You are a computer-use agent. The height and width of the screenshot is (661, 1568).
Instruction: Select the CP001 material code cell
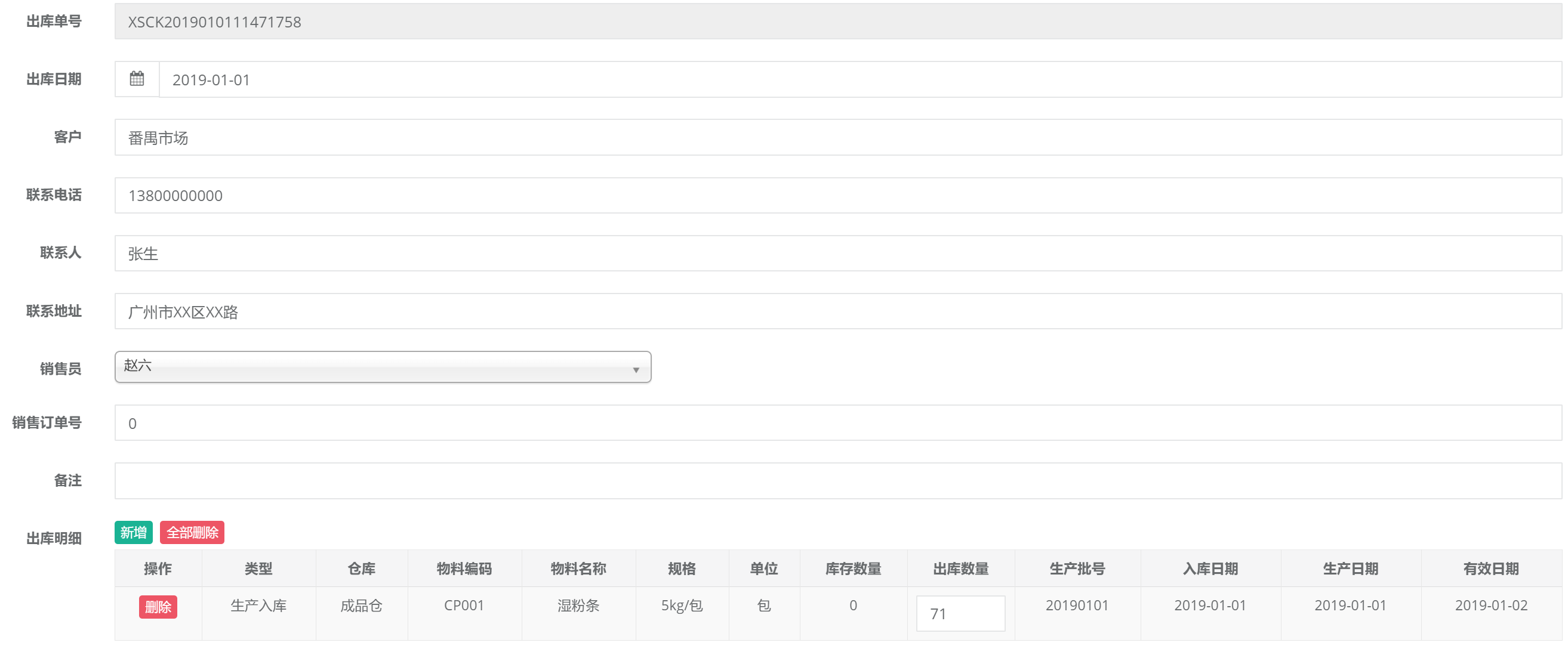click(x=464, y=605)
